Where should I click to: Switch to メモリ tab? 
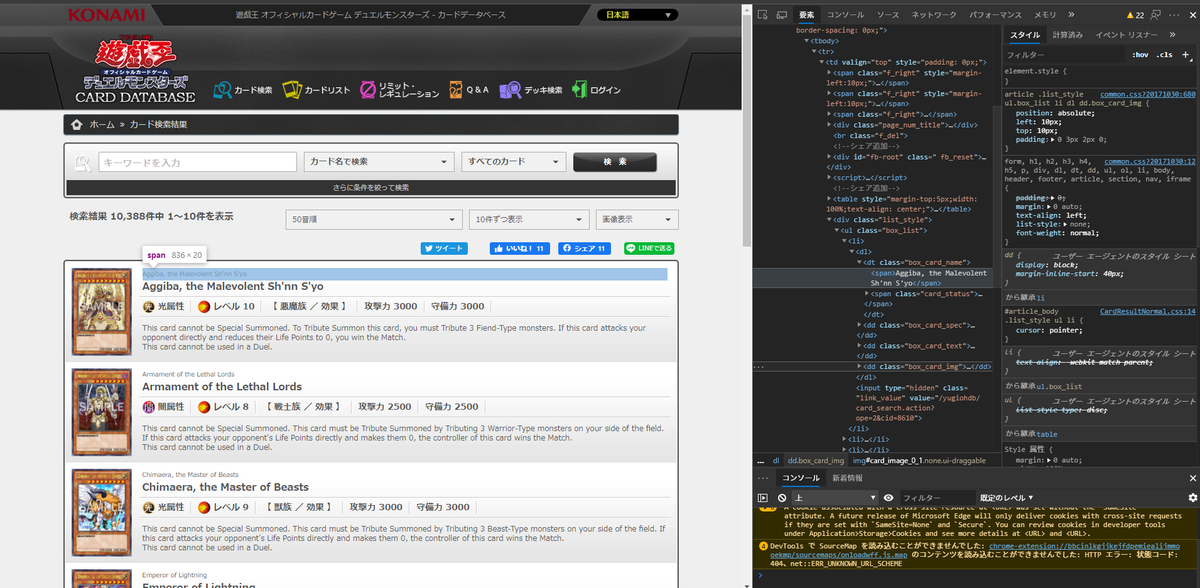(x=1045, y=15)
